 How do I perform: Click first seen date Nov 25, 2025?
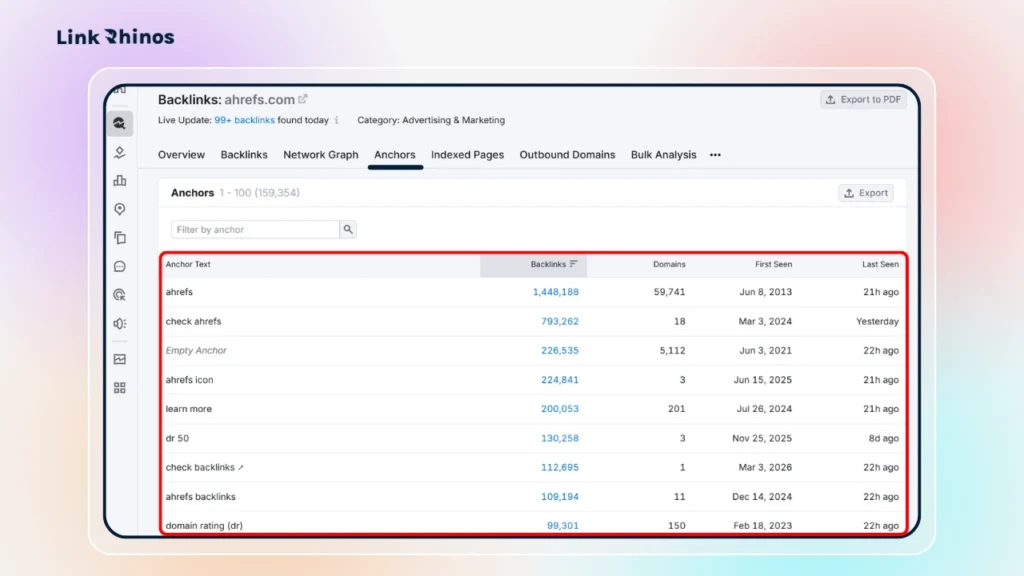762,438
